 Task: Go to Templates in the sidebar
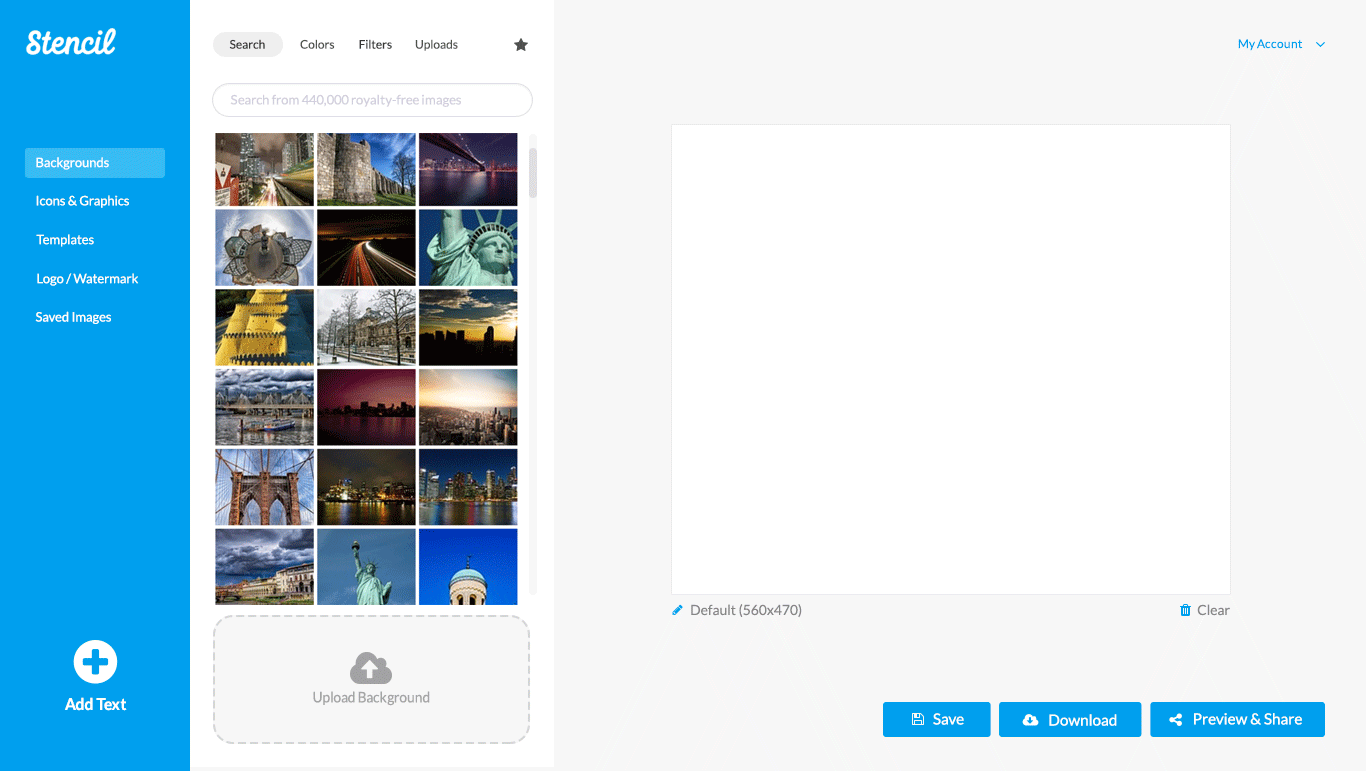[65, 240]
